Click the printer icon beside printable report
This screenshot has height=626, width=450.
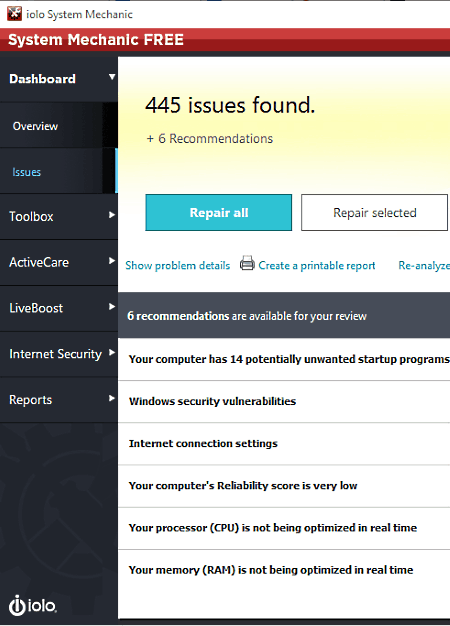click(247, 263)
